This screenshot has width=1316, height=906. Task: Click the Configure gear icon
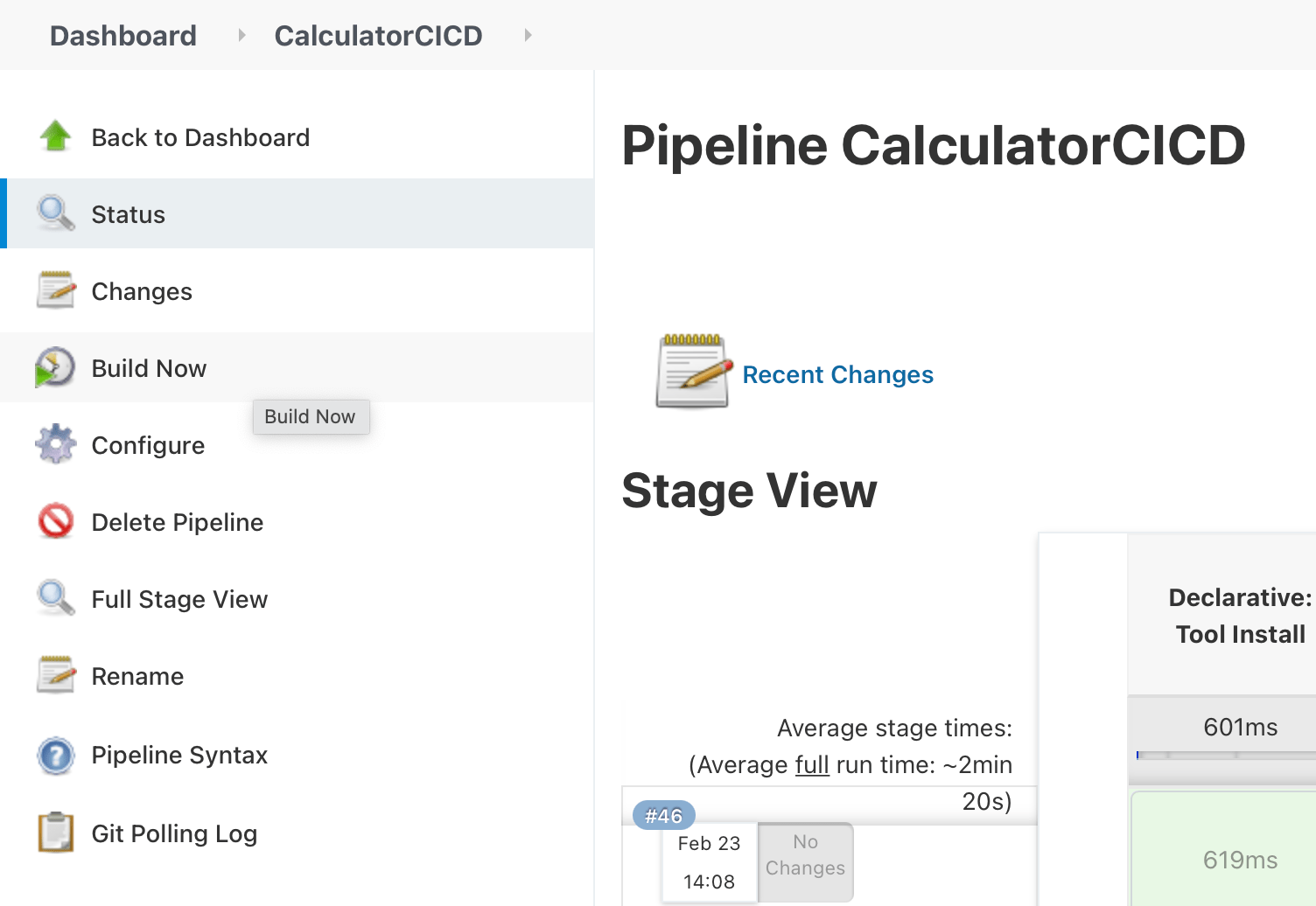click(x=56, y=444)
